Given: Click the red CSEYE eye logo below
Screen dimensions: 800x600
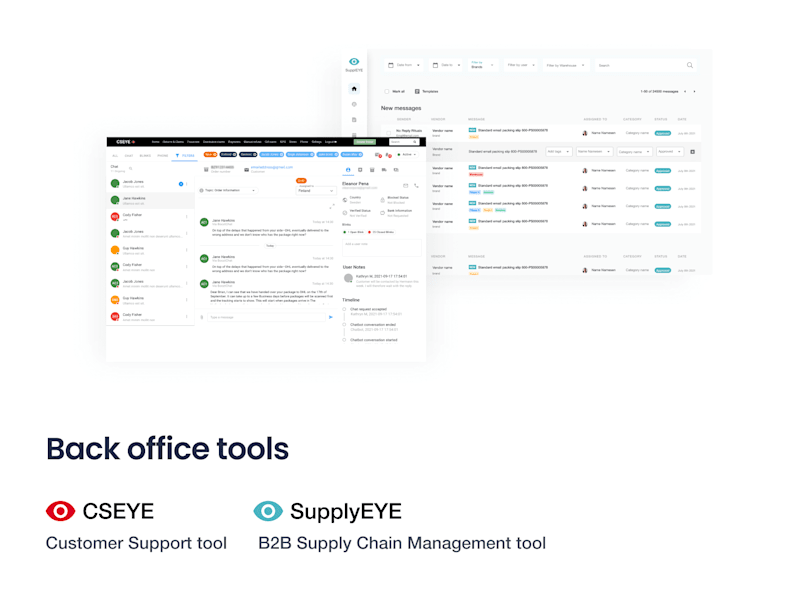Looking at the screenshot, I should point(60,511).
